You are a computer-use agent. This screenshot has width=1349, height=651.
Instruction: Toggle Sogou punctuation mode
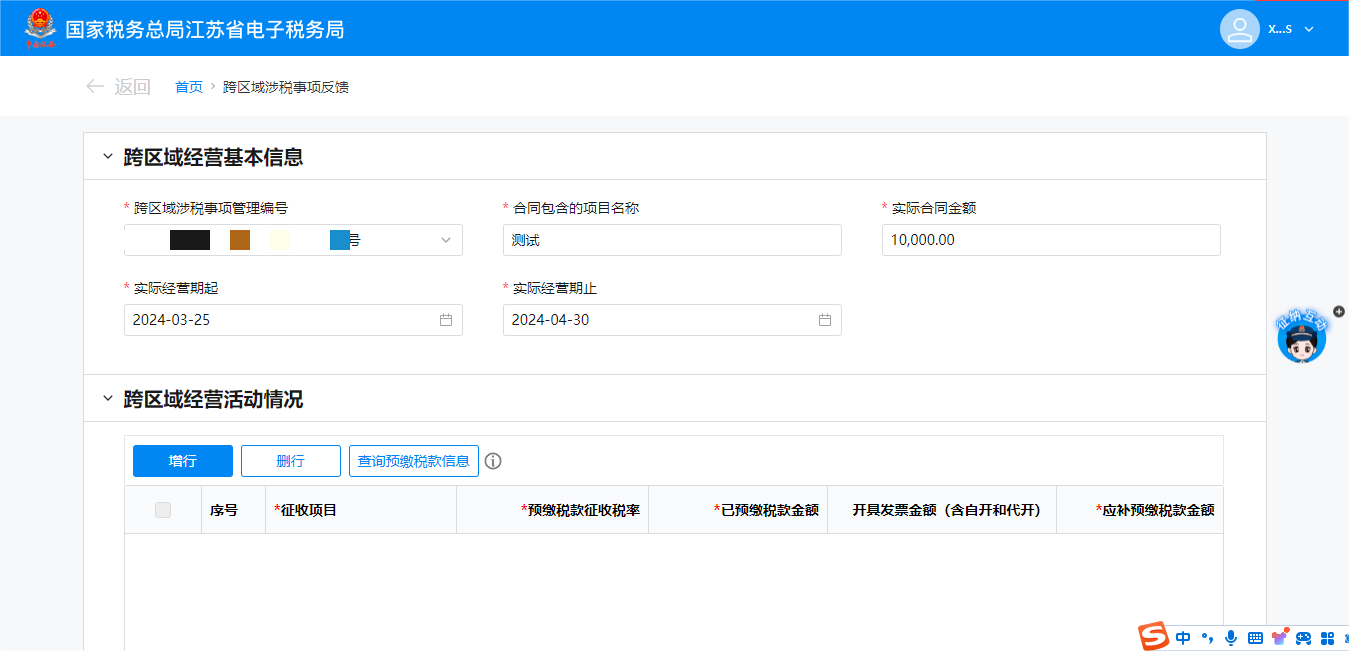[1207, 637]
